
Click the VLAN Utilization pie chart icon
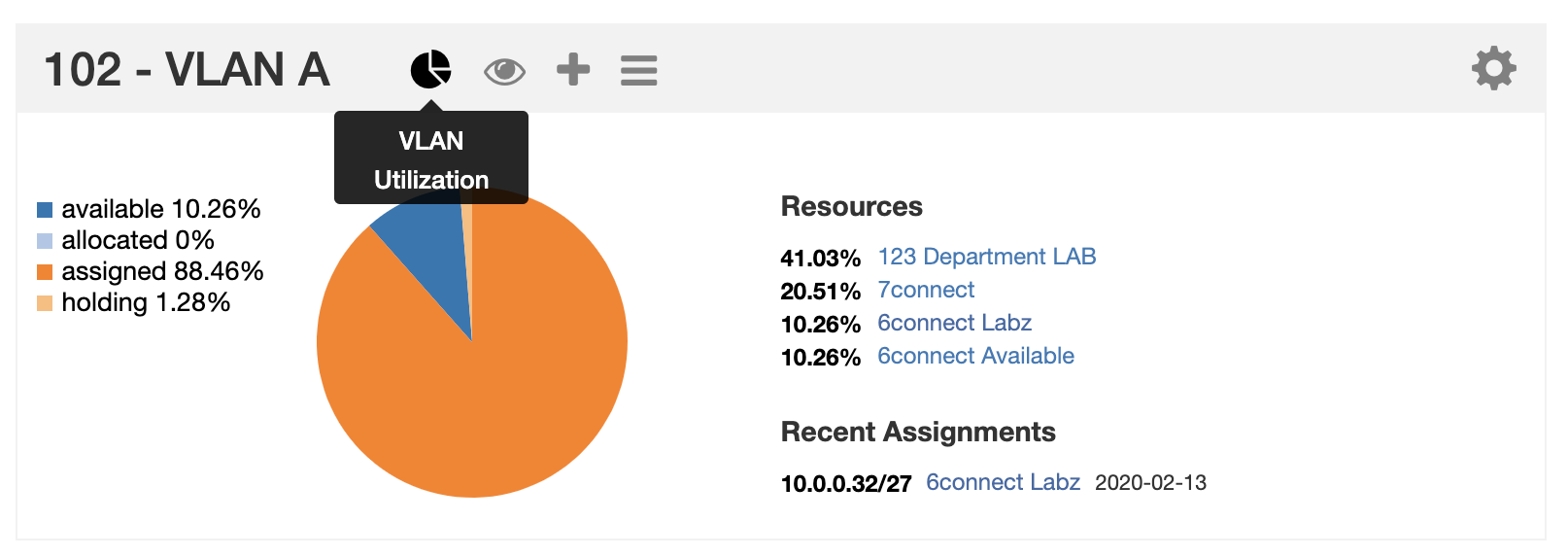pos(430,70)
